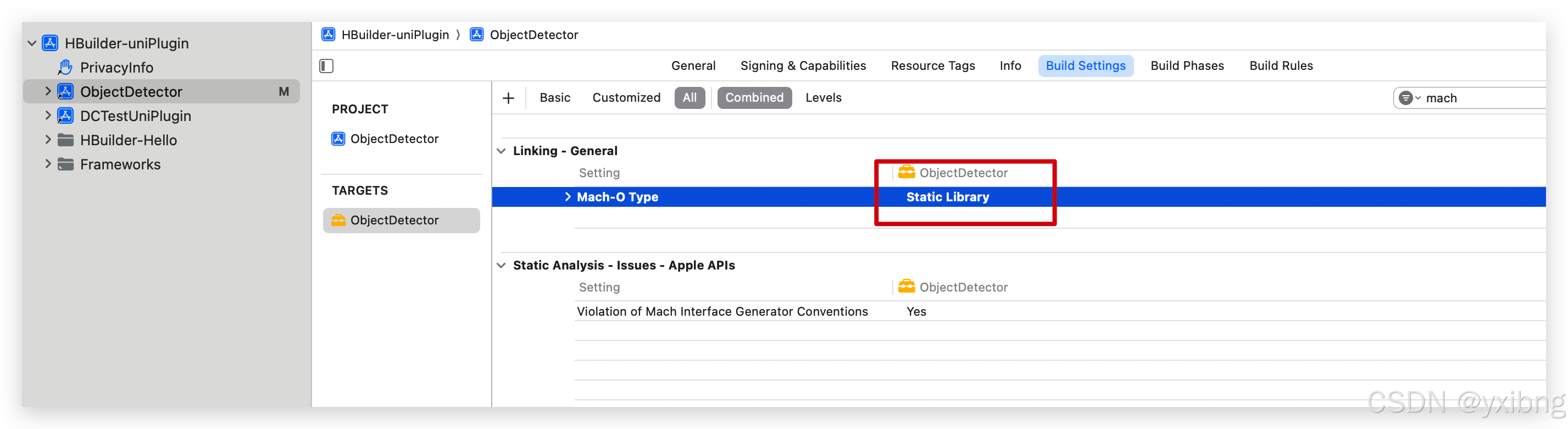Select the Static Library value

(x=947, y=197)
